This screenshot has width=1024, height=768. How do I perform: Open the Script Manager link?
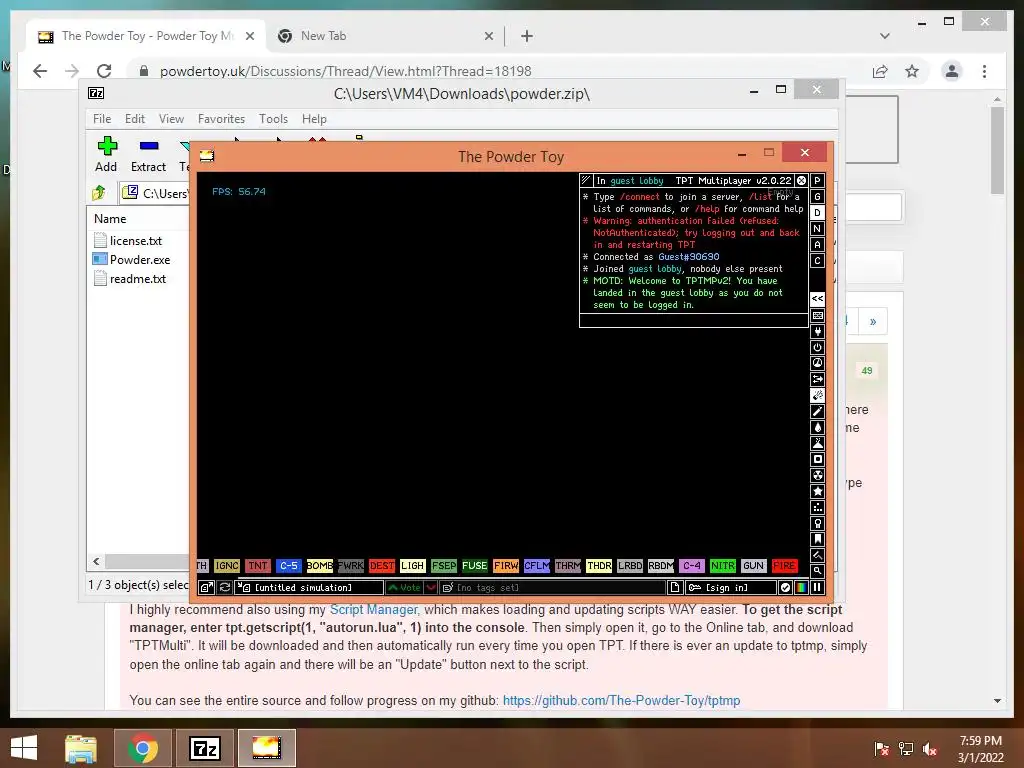[373, 609]
